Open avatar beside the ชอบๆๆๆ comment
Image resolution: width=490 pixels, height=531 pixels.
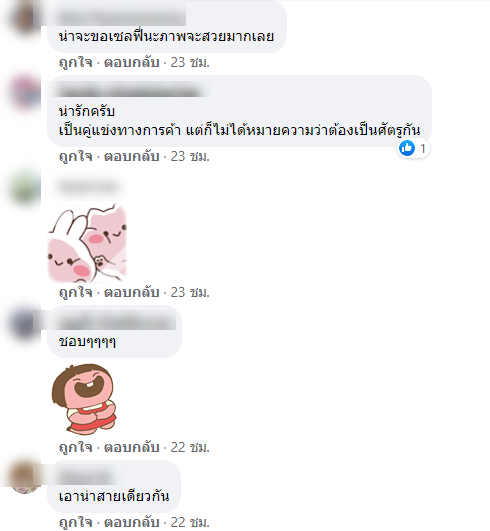25,322
